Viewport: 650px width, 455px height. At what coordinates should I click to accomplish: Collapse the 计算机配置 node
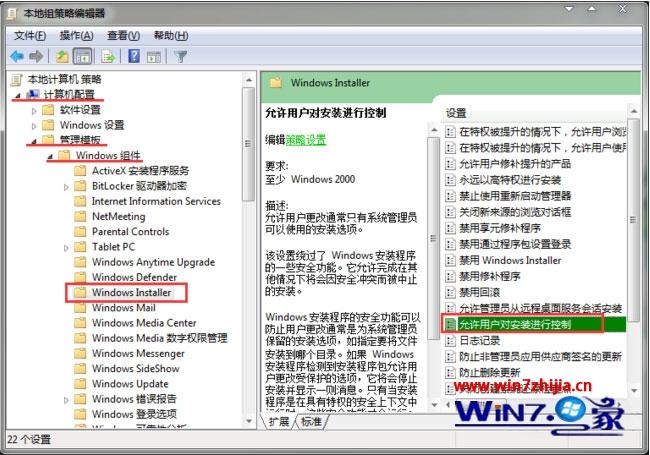(17, 96)
